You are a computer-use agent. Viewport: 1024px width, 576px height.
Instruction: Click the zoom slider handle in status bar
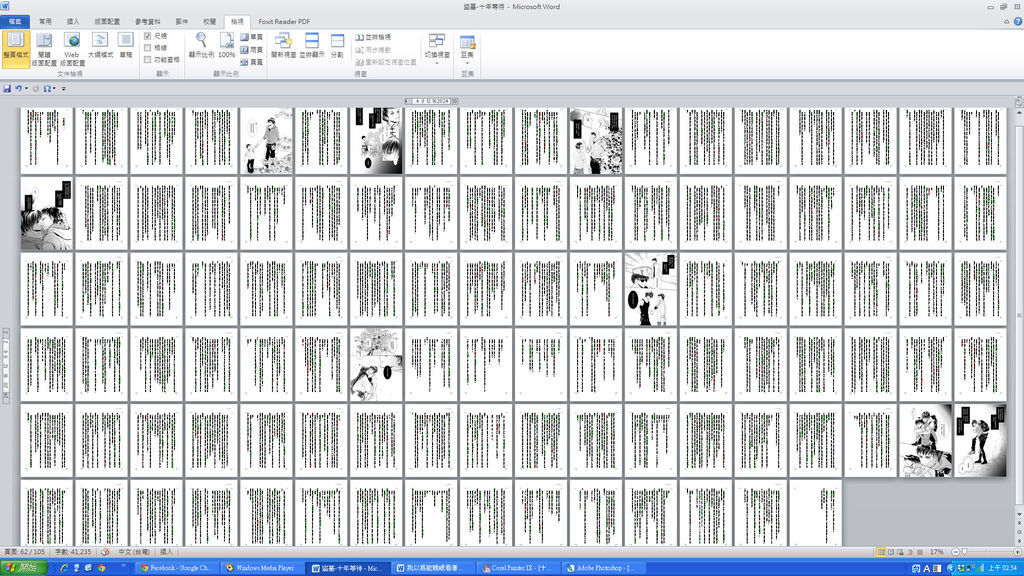tap(965, 552)
